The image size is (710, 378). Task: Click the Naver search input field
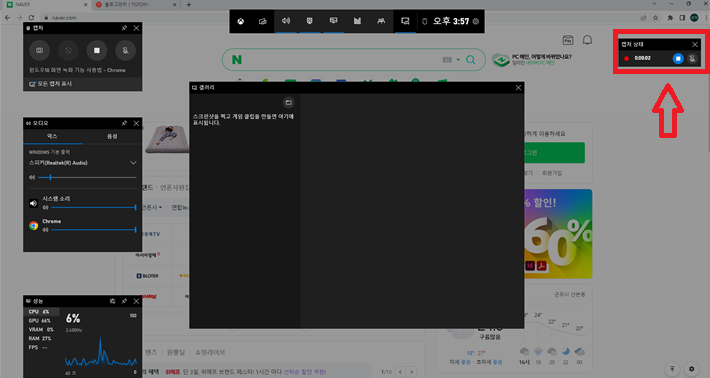342,60
